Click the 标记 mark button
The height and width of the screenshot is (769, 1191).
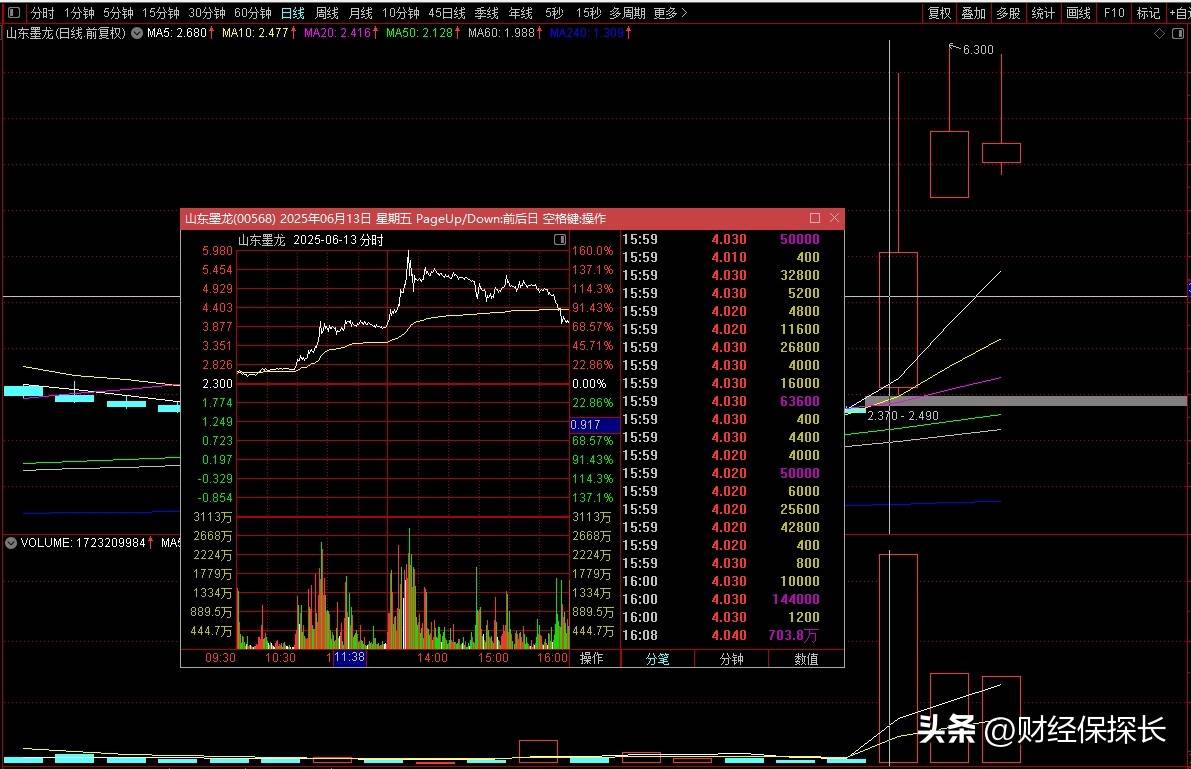1148,13
